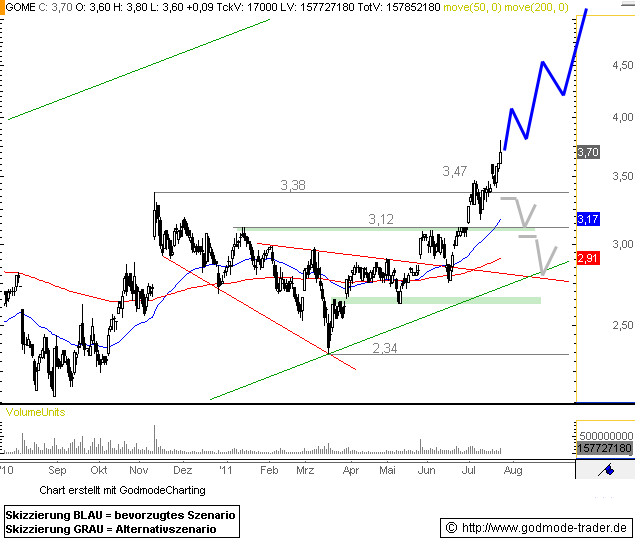Viewport: 635px width, 539px height.
Task: Click the Nov label on time axis
Action: tap(139, 470)
